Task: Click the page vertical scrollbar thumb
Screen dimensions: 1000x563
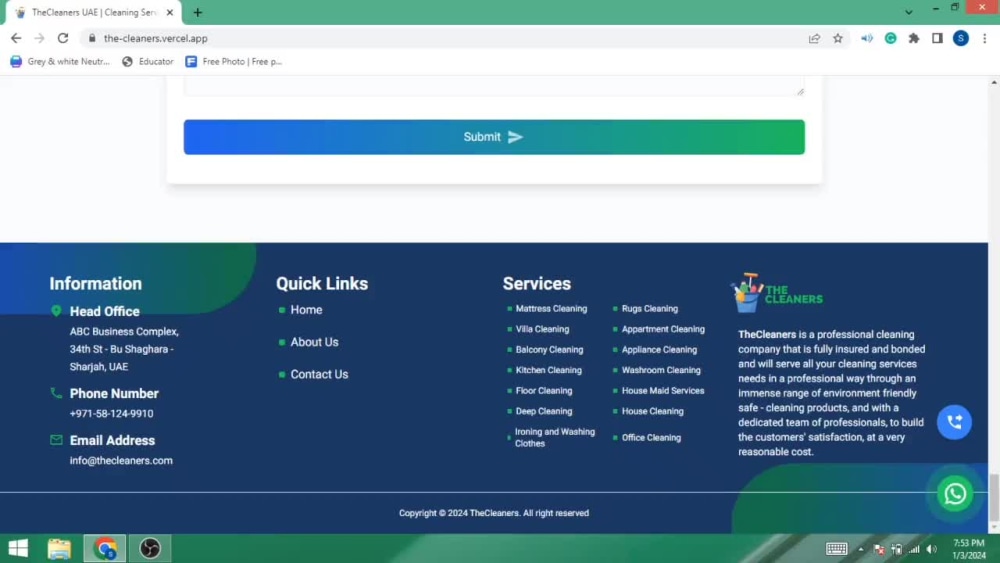Action: [x=994, y=497]
